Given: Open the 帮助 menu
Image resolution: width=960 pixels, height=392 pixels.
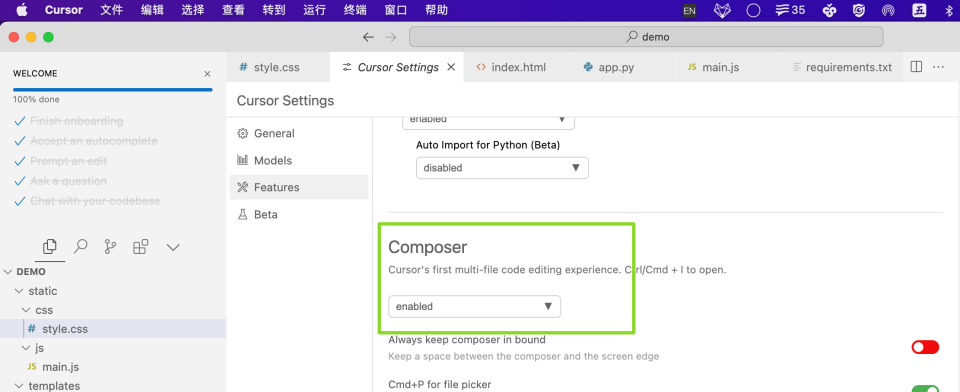Looking at the screenshot, I should click(436, 10).
